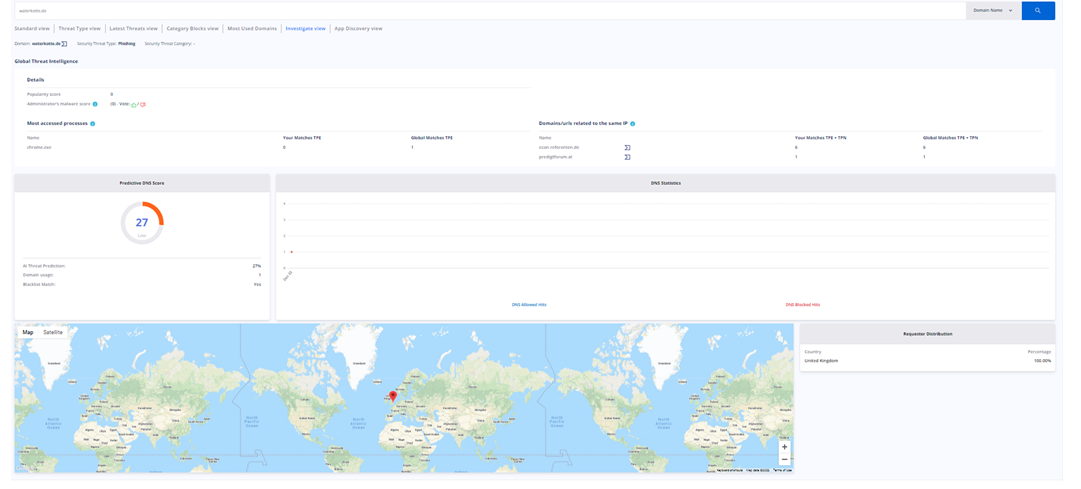1081x489 pixels.
Task: Click the Popularity score label
Action: pos(41,94)
